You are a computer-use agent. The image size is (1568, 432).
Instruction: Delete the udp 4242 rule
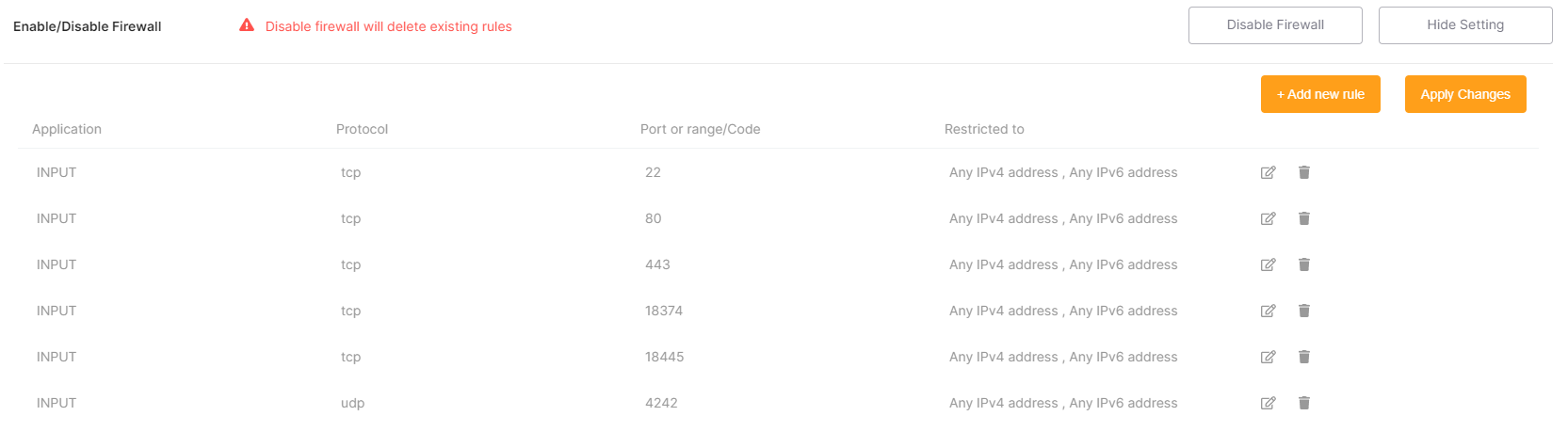(1304, 403)
